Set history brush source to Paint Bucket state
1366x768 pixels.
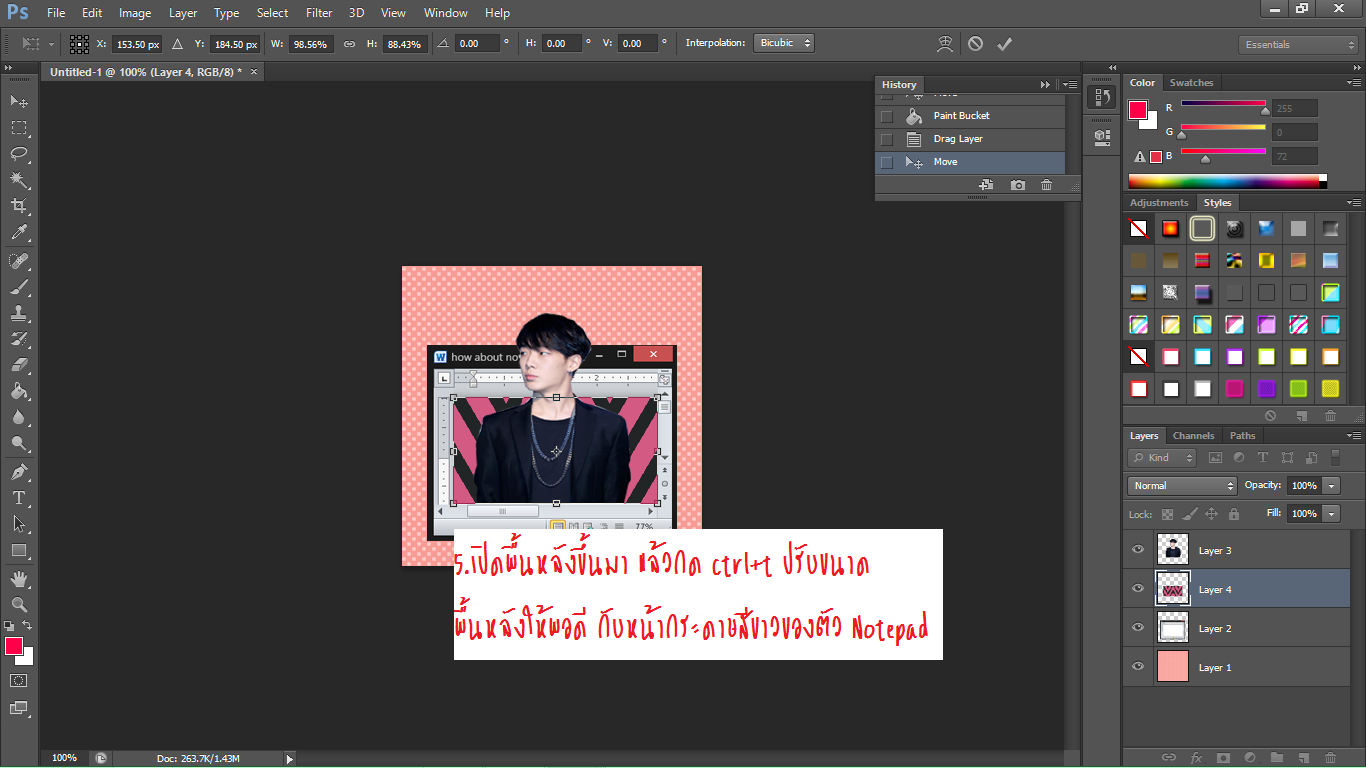[x=886, y=116]
